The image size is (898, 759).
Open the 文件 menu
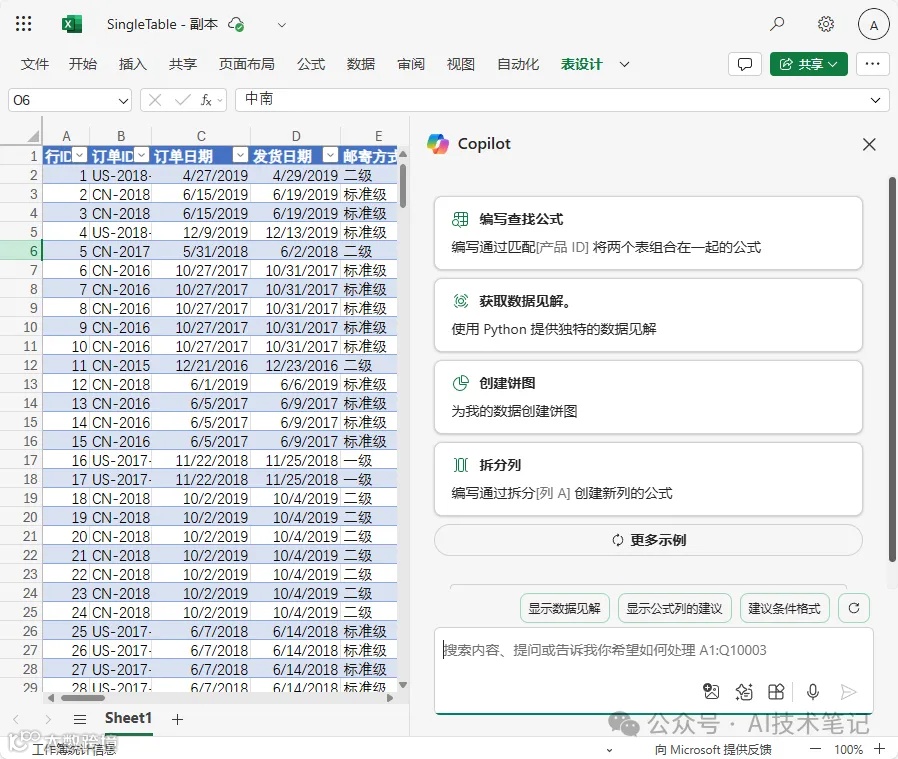tap(35, 64)
